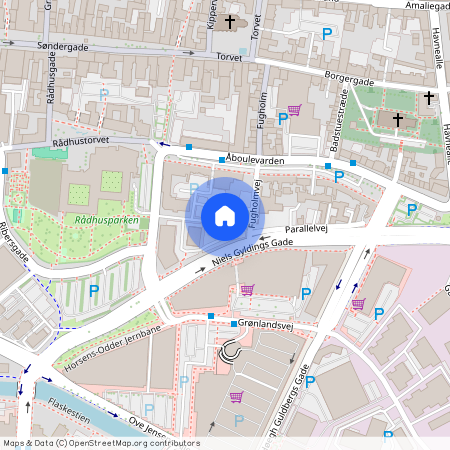Click the blue bus stop square left of the Åboulevarden label

tap(222, 160)
